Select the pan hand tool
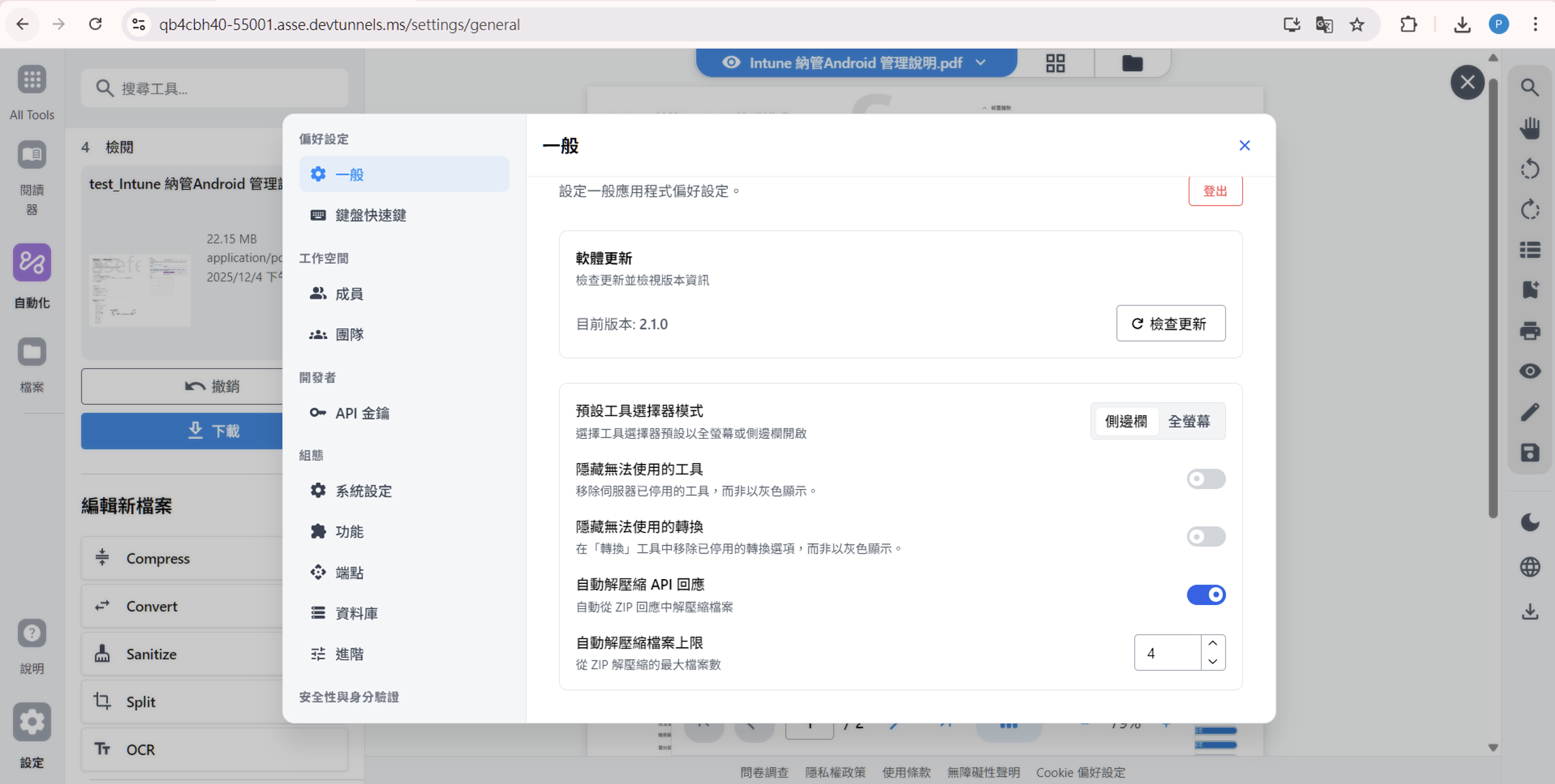Screen dimensions: 1555x784 pos(1530,128)
